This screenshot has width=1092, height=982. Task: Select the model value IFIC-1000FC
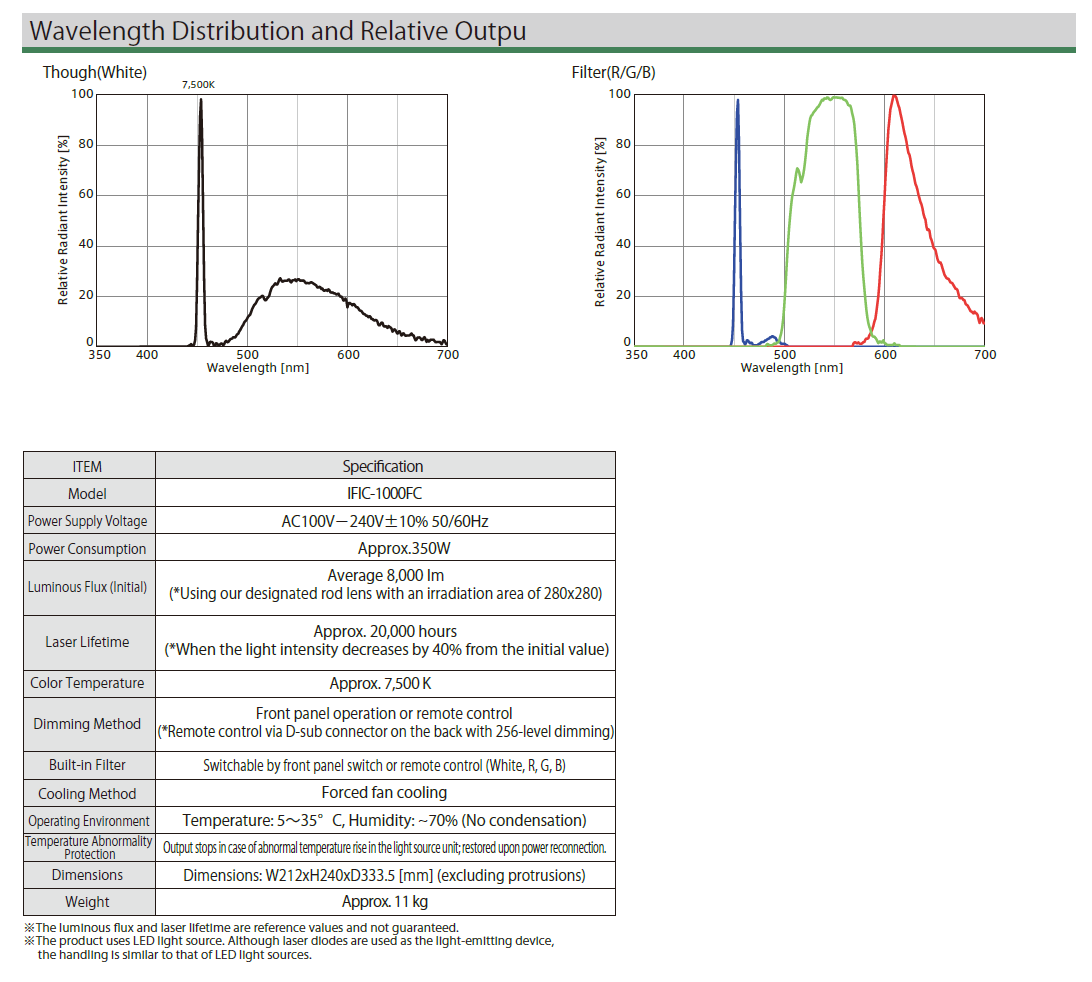[384, 493]
